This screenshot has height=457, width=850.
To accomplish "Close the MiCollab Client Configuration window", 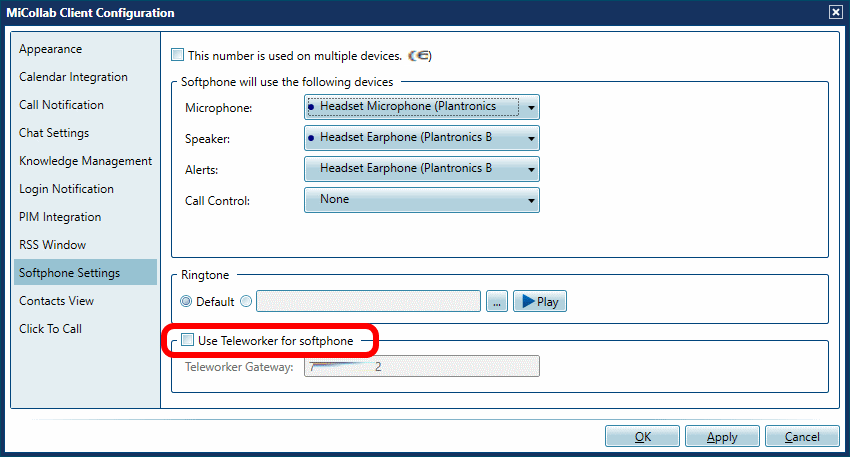I will pos(835,12).
